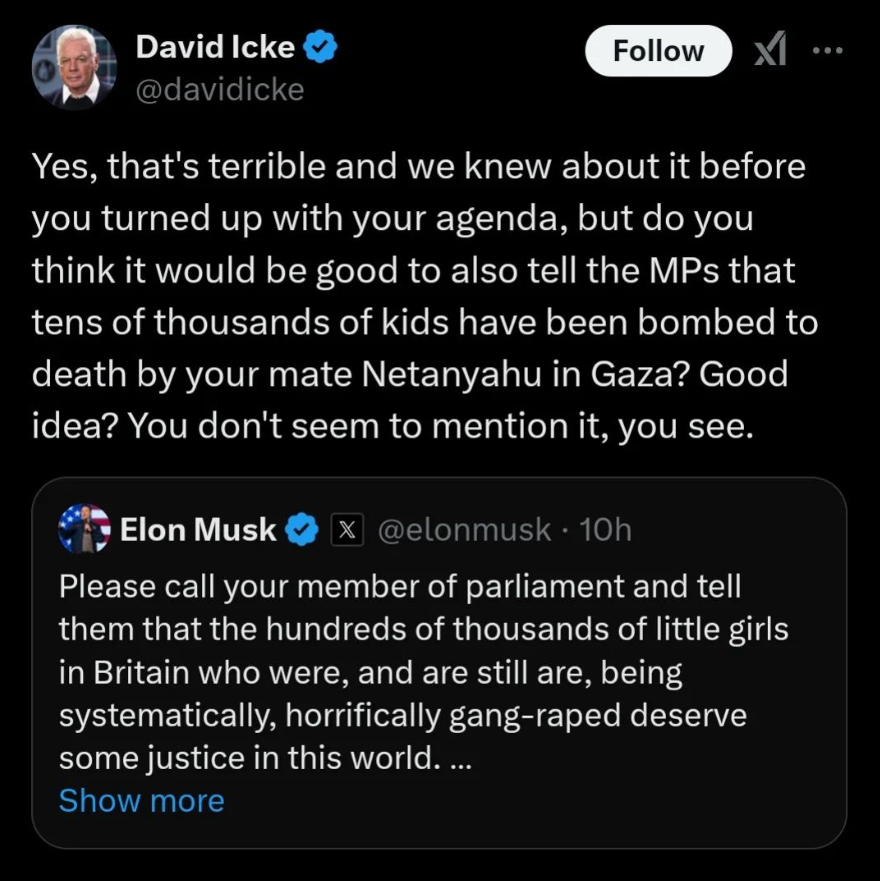Open the three-dot more options menu
Screen dimensions: 880x881
pyautogui.click(x=828, y=50)
